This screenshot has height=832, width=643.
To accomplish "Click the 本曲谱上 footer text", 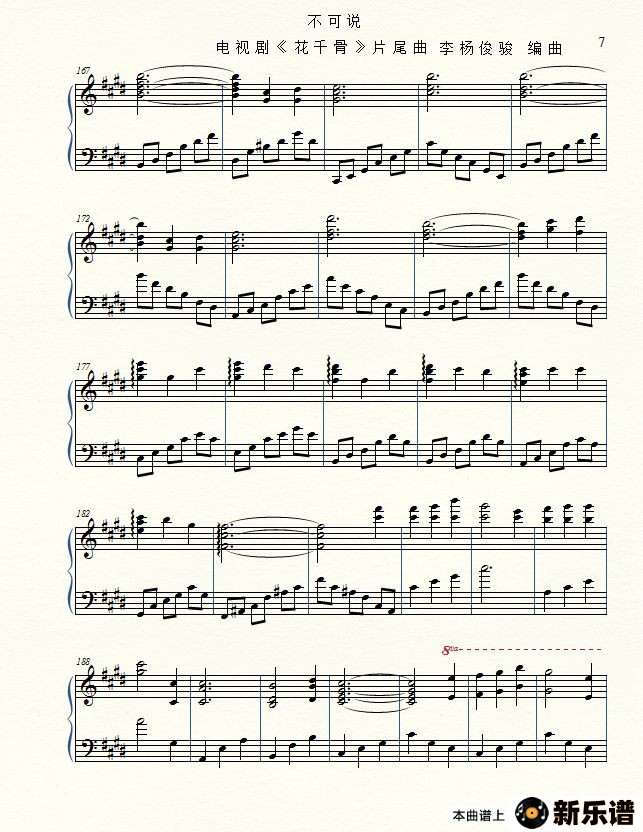I will coord(478,816).
